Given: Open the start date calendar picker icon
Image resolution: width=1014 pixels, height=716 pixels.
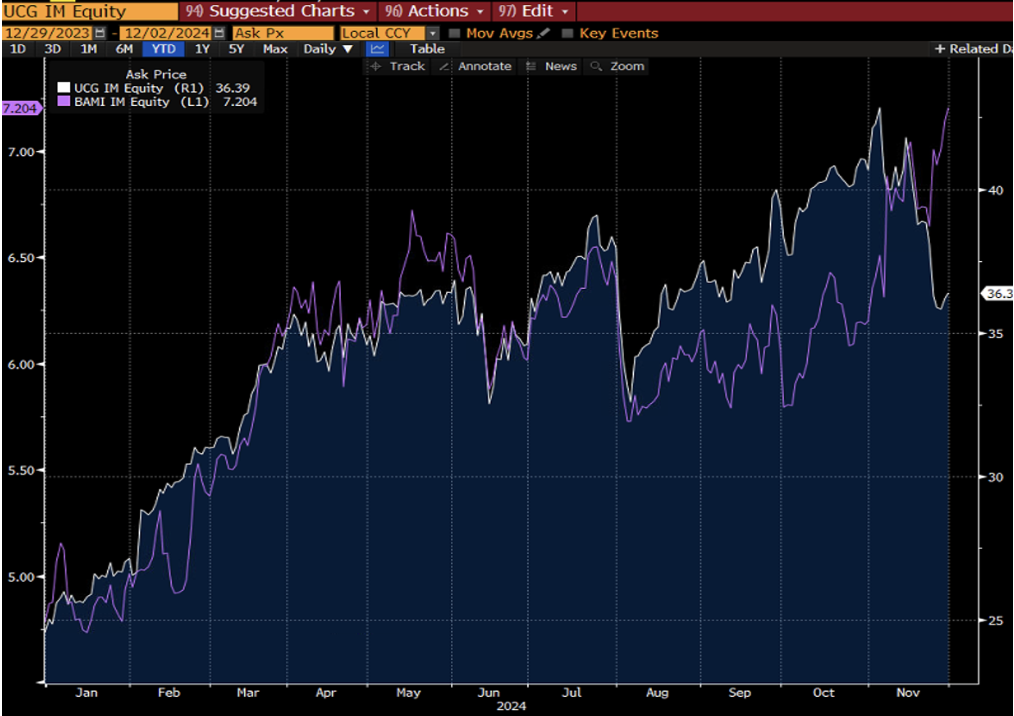Looking at the screenshot, I should 100,33.
